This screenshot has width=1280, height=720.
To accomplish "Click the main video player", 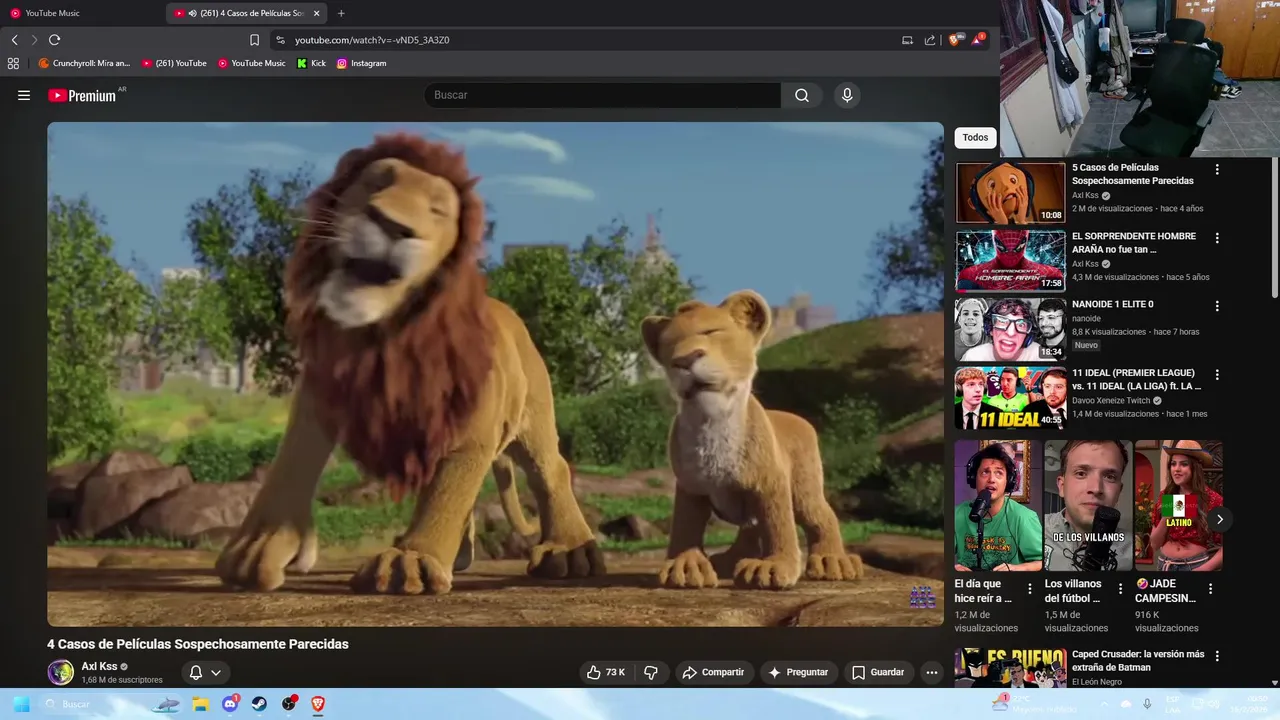I will 495,374.
